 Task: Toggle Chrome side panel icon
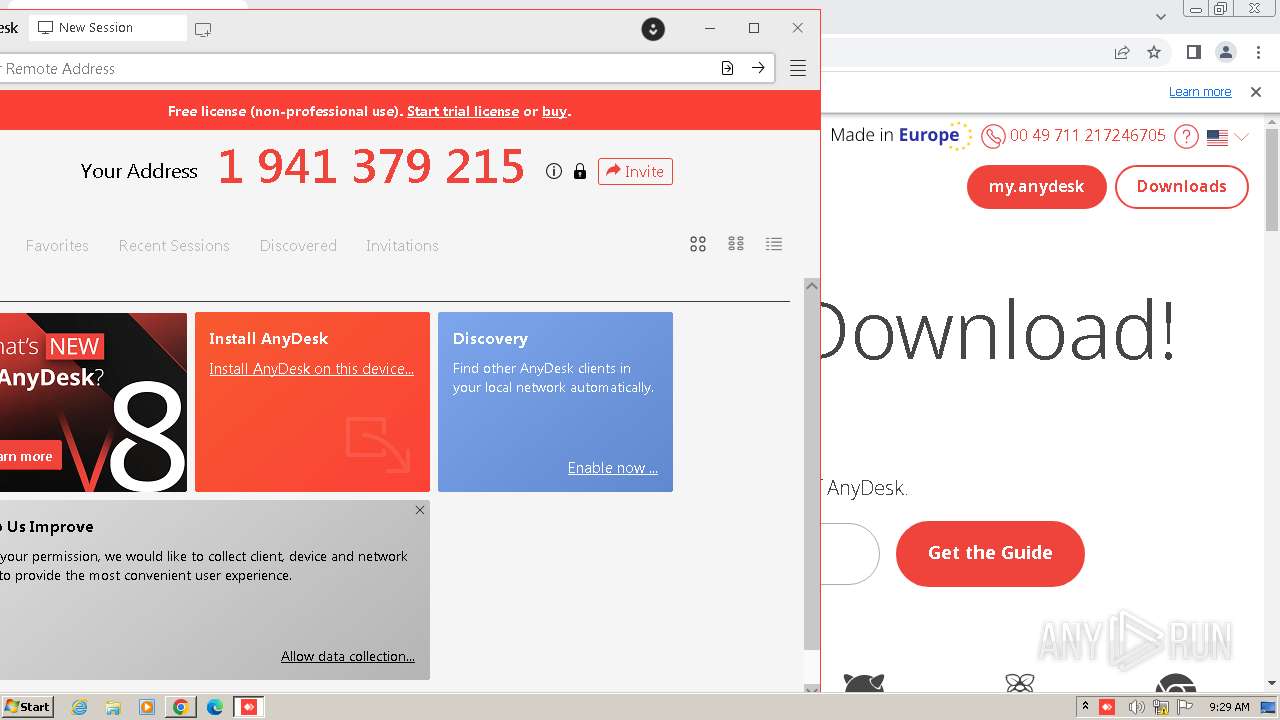click(x=1193, y=52)
